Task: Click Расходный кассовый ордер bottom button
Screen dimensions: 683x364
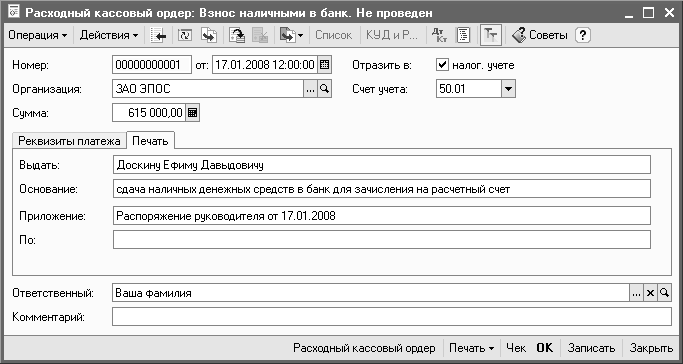Action: pos(364,348)
